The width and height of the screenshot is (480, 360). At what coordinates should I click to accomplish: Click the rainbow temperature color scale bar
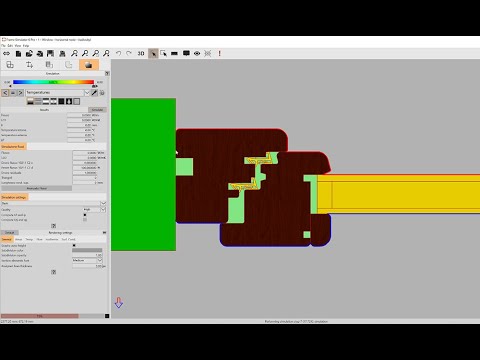(x=53, y=82)
